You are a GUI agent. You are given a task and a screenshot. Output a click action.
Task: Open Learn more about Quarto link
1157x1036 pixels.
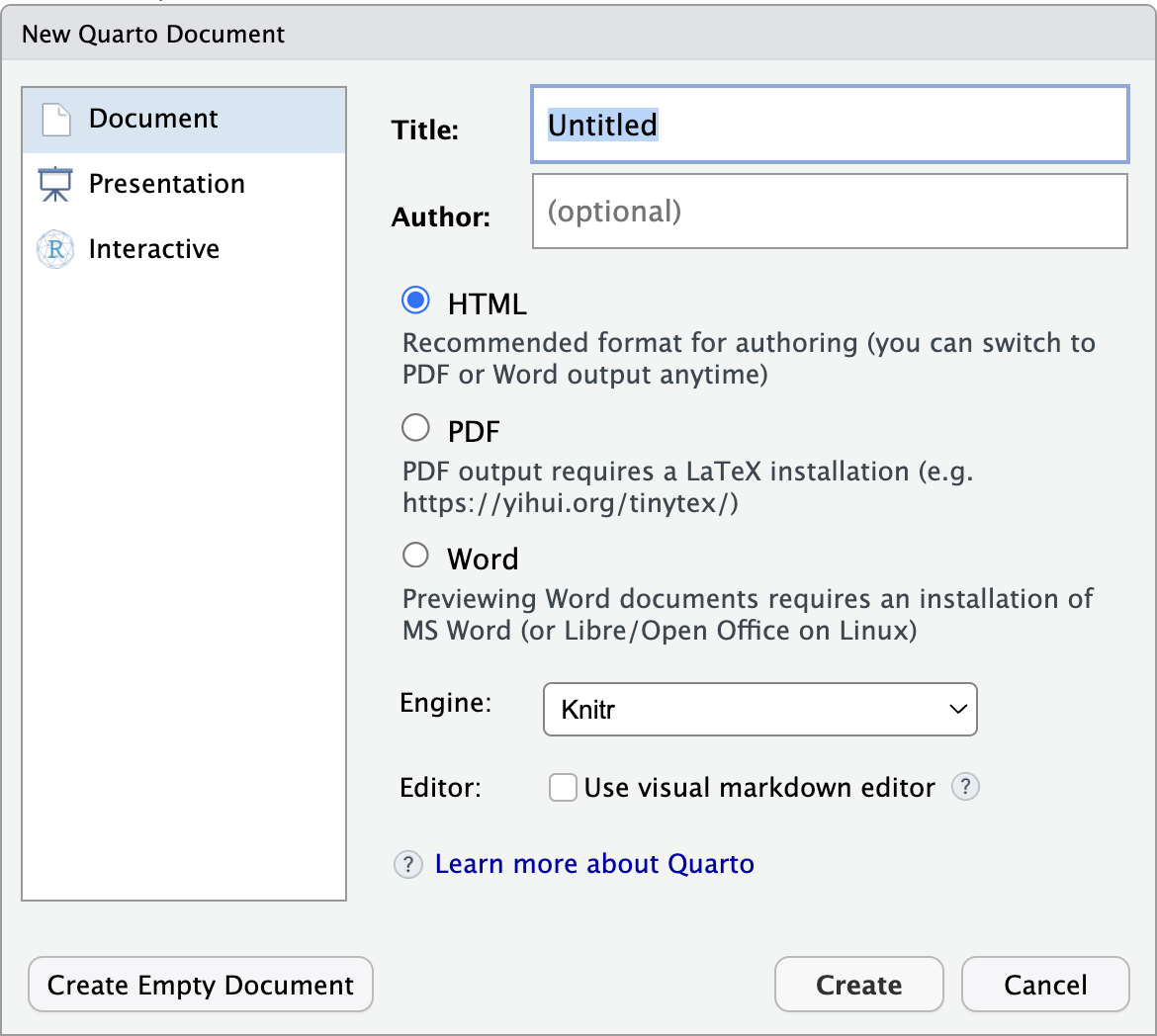[x=594, y=864]
